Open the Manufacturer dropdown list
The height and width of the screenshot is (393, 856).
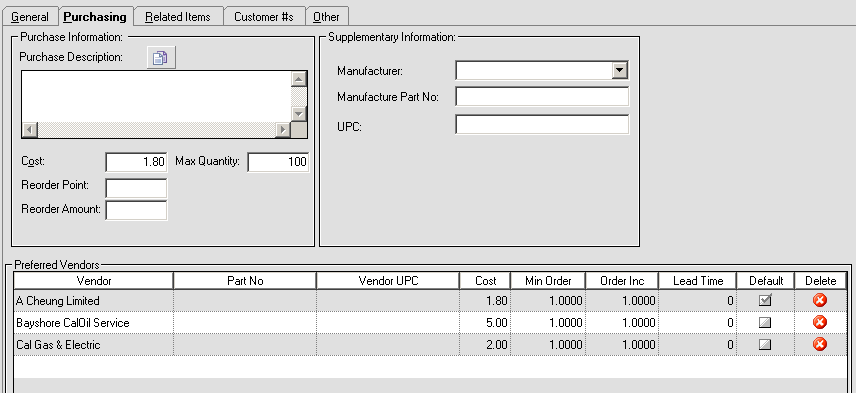[x=619, y=70]
